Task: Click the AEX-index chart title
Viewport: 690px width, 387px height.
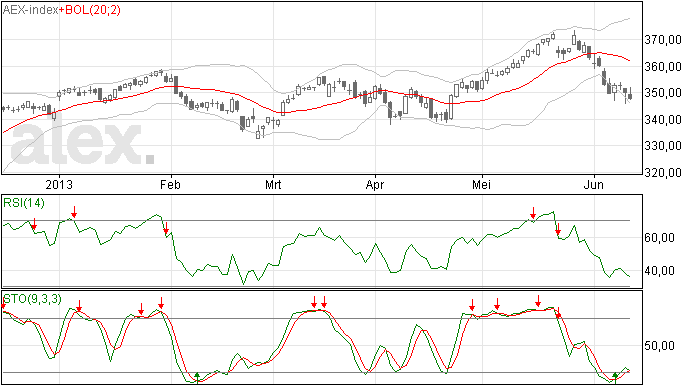Action: click(x=30, y=10)
